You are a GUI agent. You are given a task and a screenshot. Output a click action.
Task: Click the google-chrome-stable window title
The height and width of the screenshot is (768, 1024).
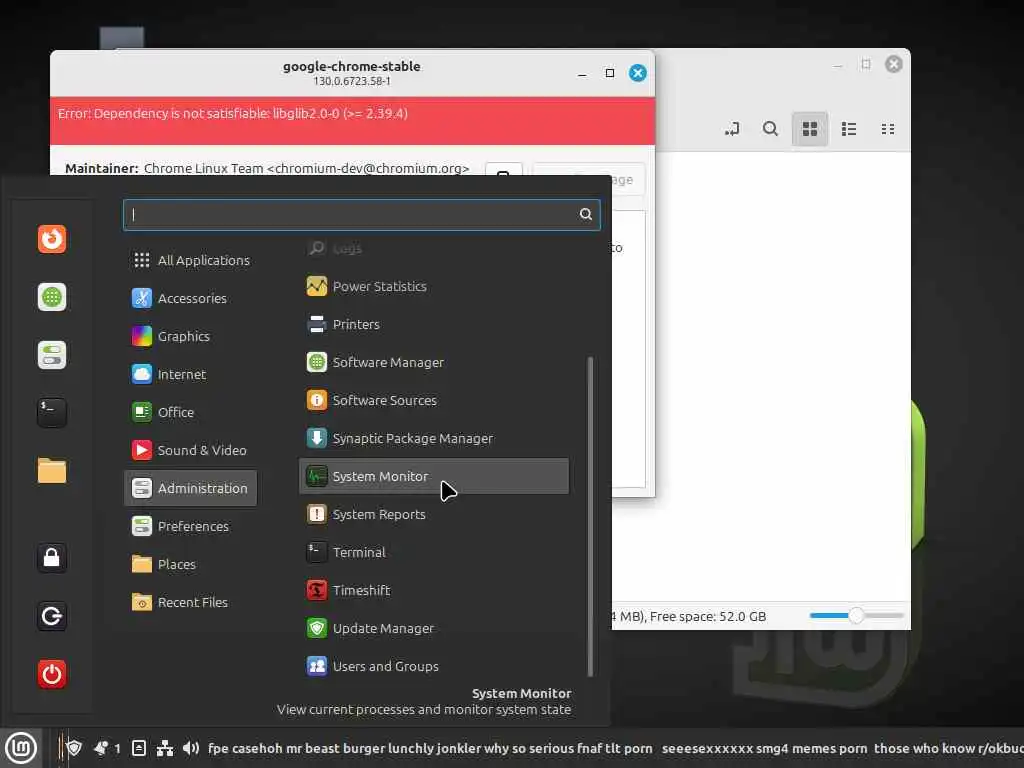coord(351,67)
